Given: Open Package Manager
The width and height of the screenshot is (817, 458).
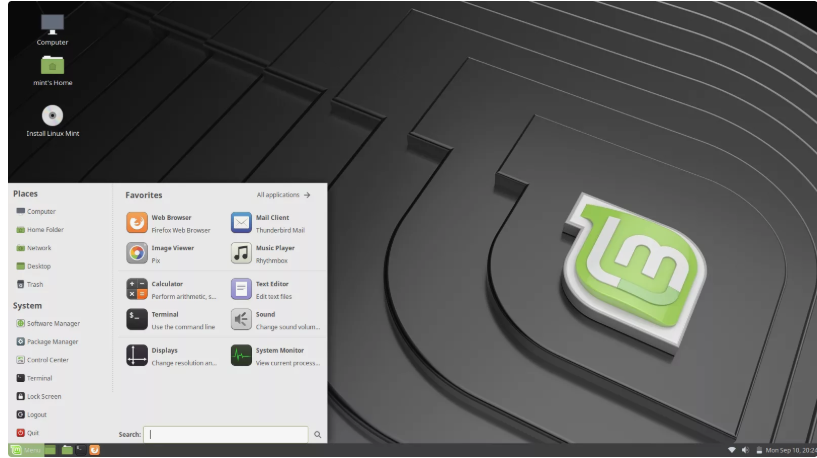Looking at the screenshot, I should pos(47,342).
